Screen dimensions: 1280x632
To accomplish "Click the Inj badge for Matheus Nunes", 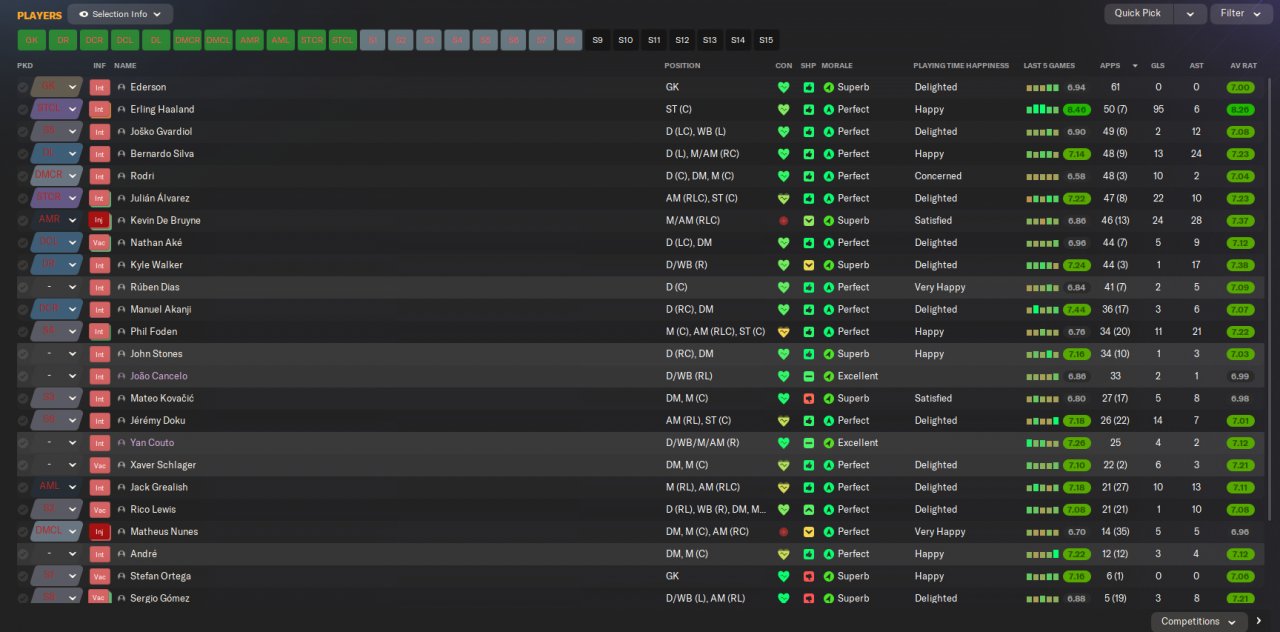I will pyautogui.click(x=99, y=532).
